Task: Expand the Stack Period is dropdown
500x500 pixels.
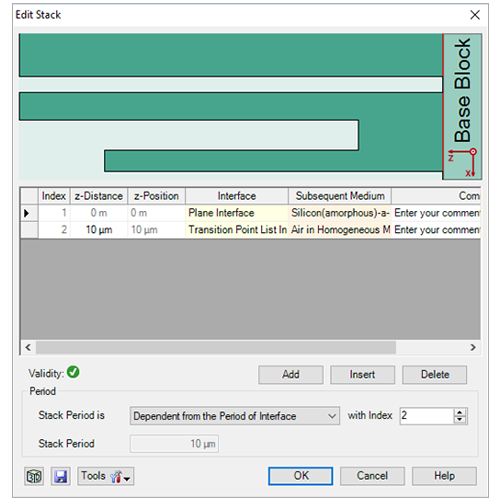Action: point(235,416)
